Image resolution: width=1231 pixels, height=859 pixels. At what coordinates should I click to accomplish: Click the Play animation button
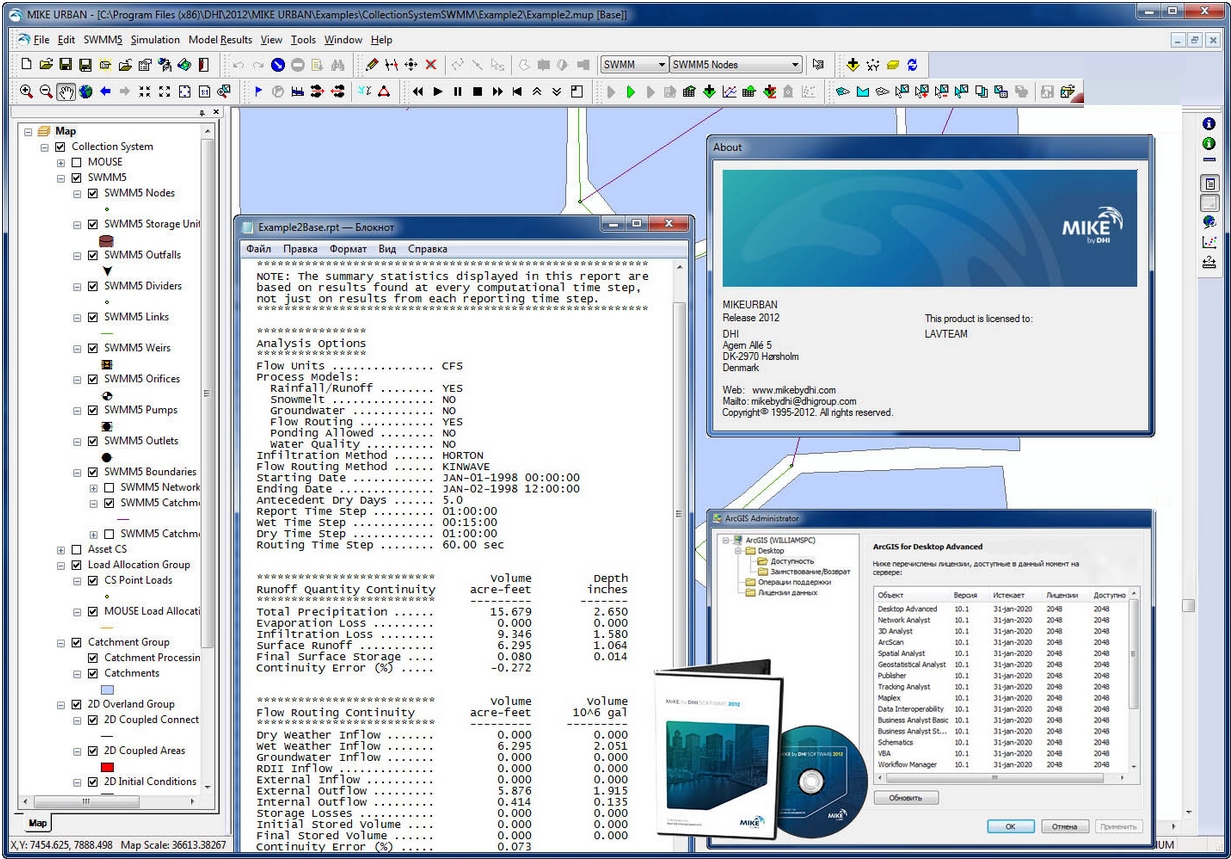tap(437, 92)
